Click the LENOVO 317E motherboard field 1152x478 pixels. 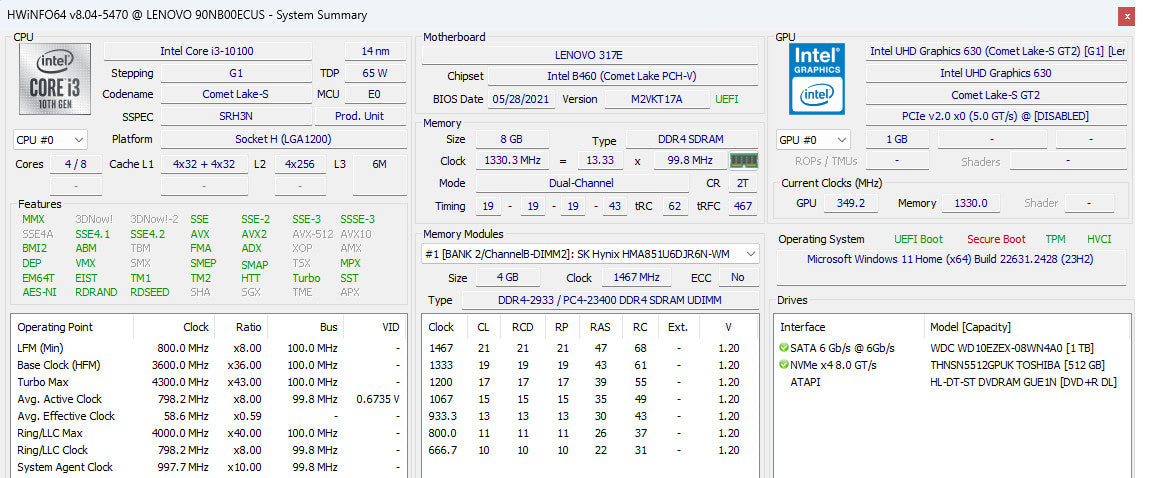[x=590, y=55]
